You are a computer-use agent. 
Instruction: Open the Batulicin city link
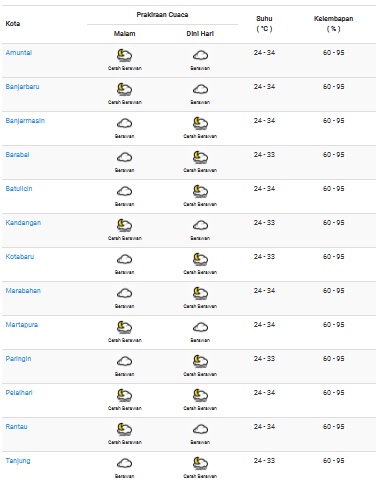tap(19, 189)
